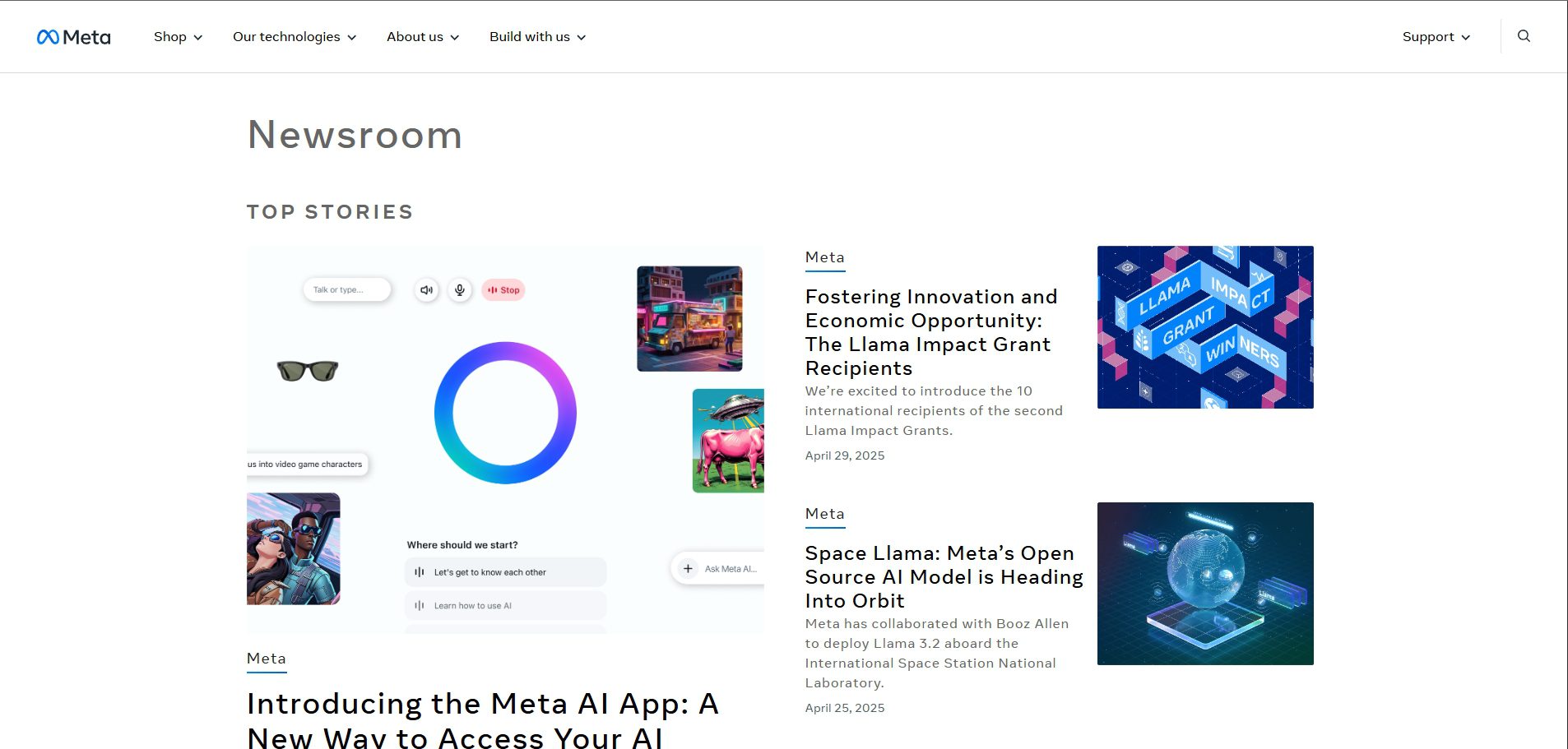Click the sunglasses image in the hero graphic

tap(308, 371)
